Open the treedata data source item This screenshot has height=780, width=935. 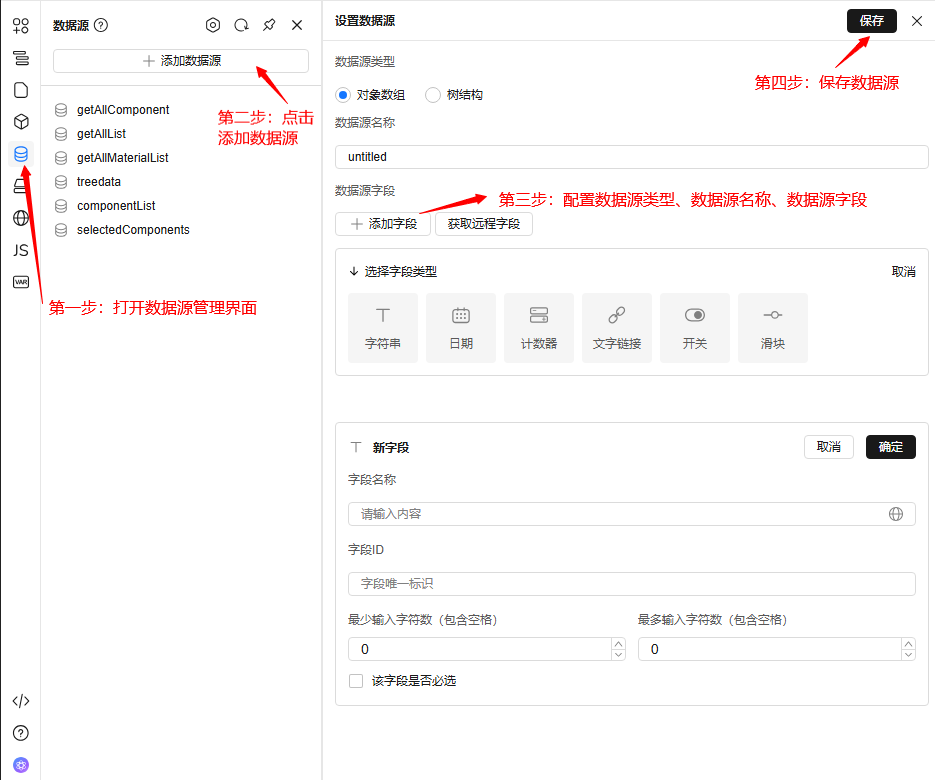pyautogui.click(x=99, y=182)
